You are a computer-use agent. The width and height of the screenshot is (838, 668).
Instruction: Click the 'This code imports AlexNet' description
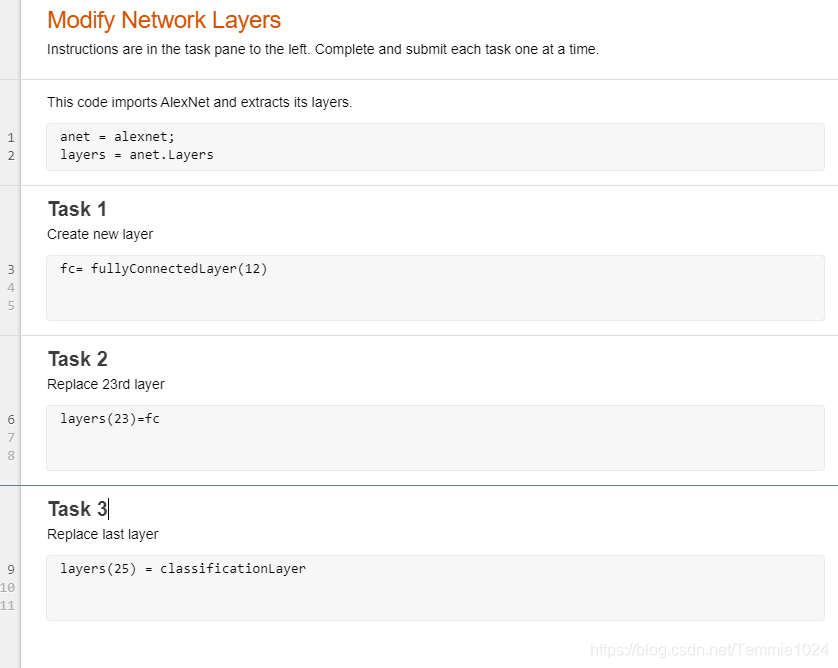pos(199,102)
